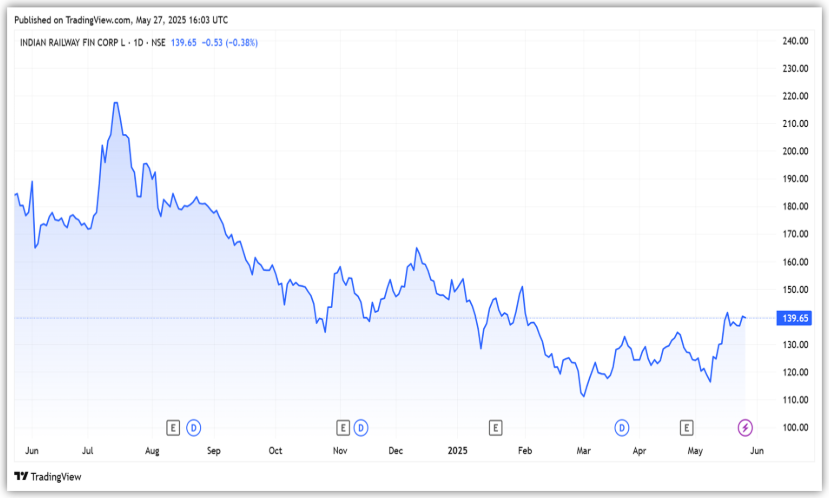Screen dimensions: 829x498
Task: Click the earnings E marker in August
Action: tap(173, 427)
